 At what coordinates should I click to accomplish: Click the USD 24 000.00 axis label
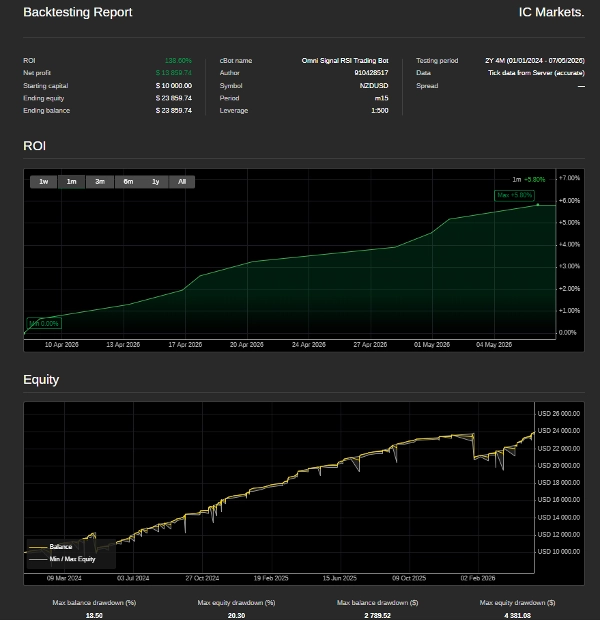coord(558,431)
